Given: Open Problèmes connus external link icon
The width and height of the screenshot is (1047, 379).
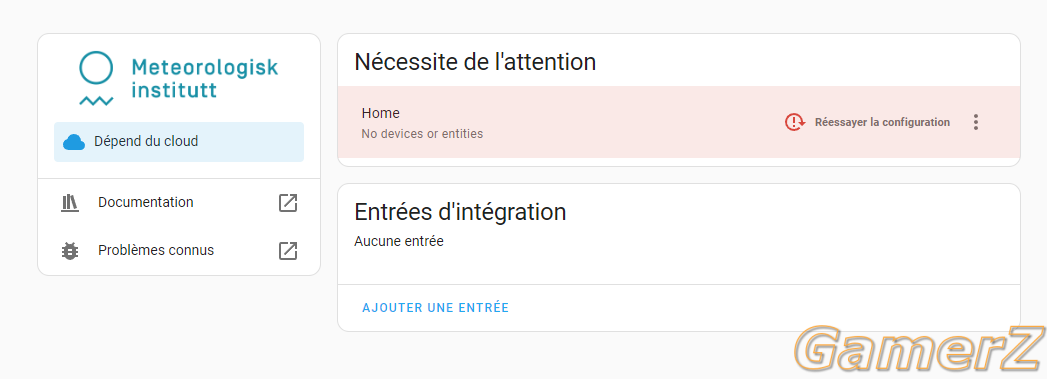Looking at the screenshot, I should (288, 251).
